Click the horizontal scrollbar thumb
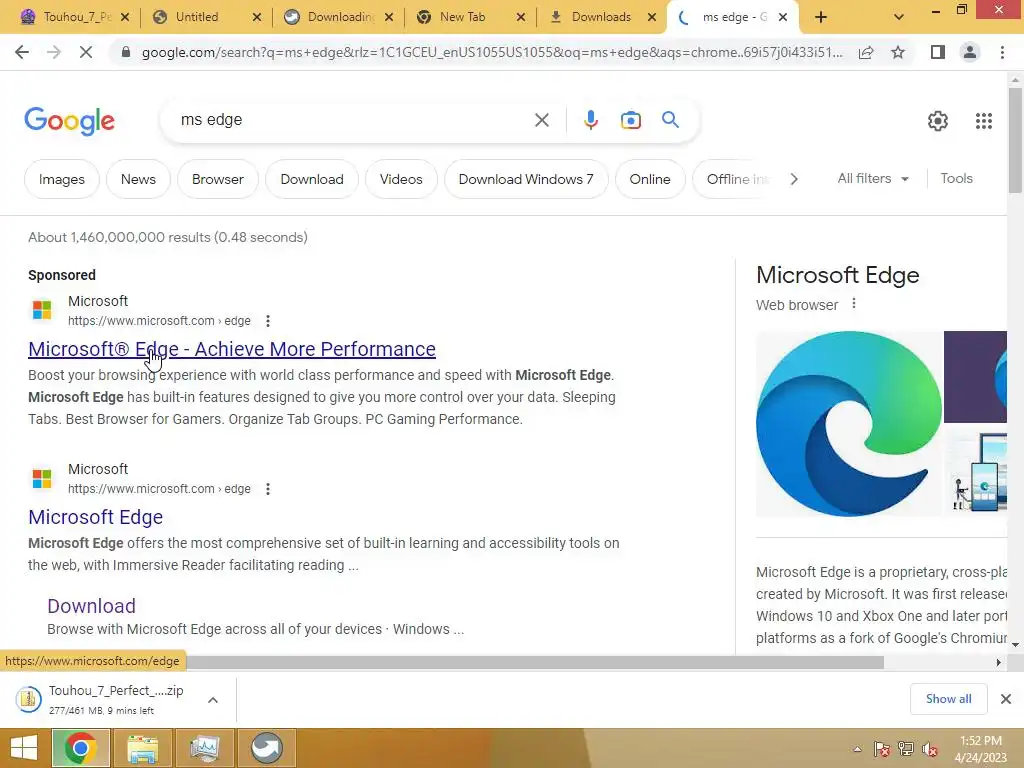Screen dimensions: 1024x768 (534, 663)
